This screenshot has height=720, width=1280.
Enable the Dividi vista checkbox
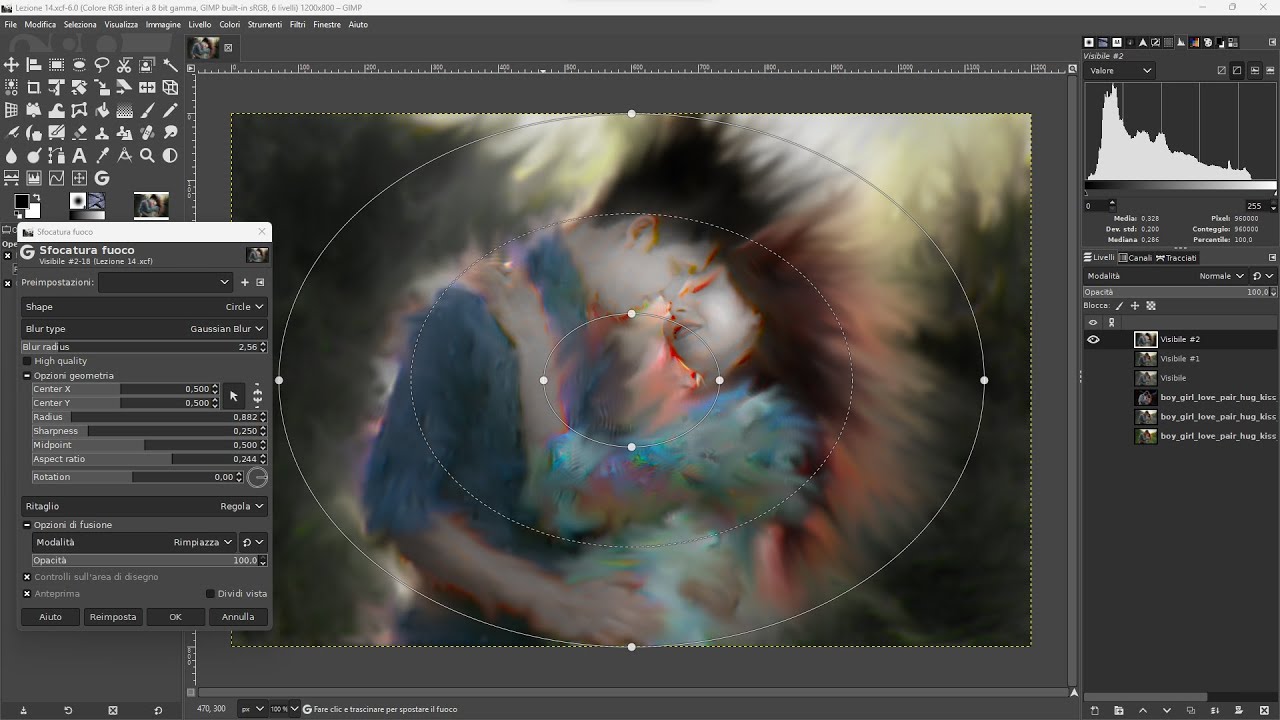(210, 594)
